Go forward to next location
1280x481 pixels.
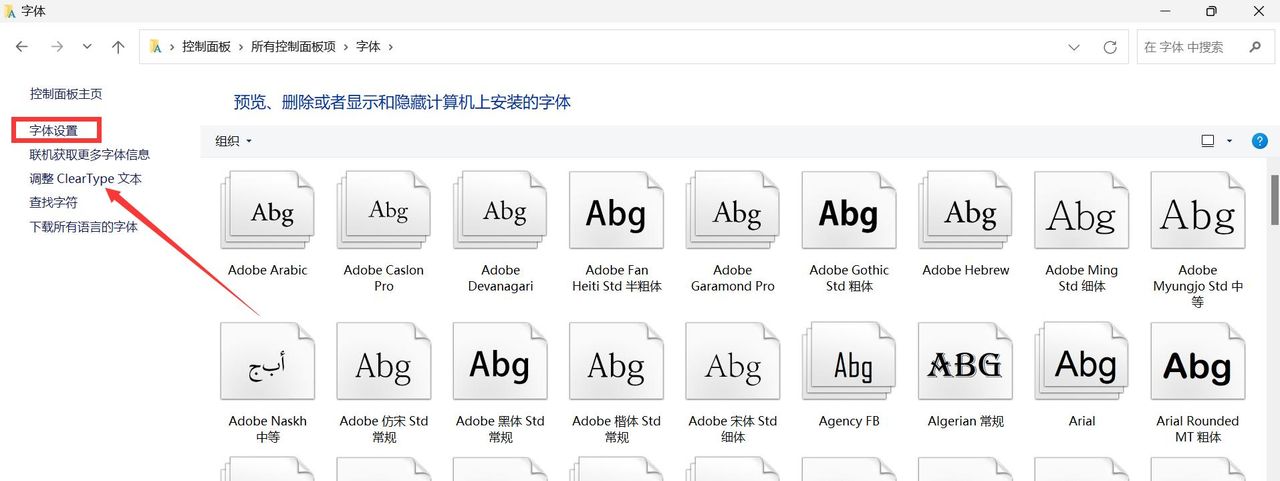point(57,47)
